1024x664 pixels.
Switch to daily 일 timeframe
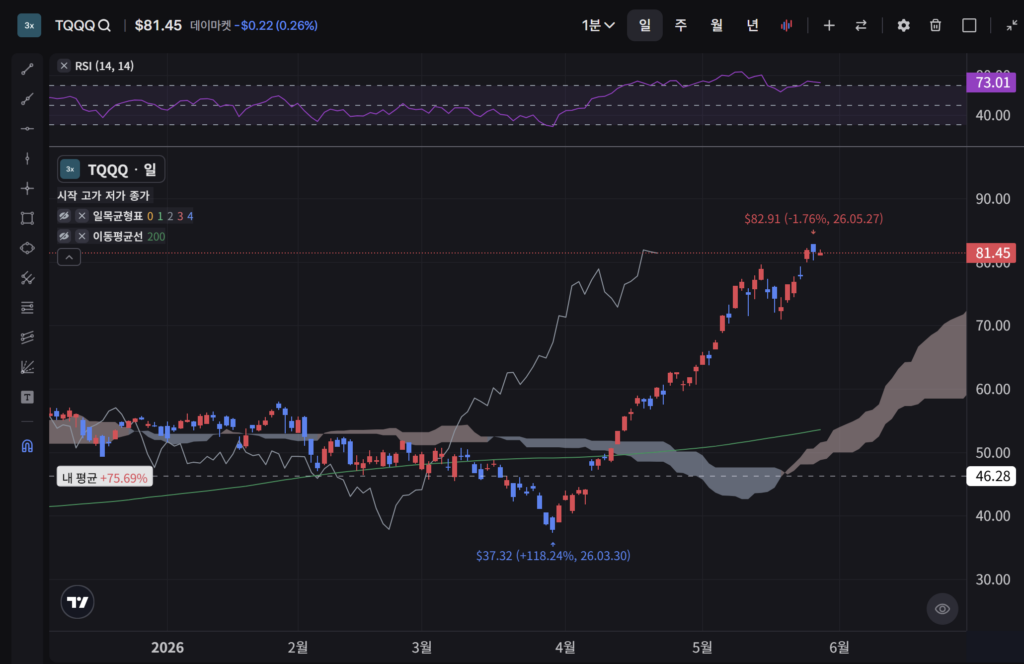(645, 25)
